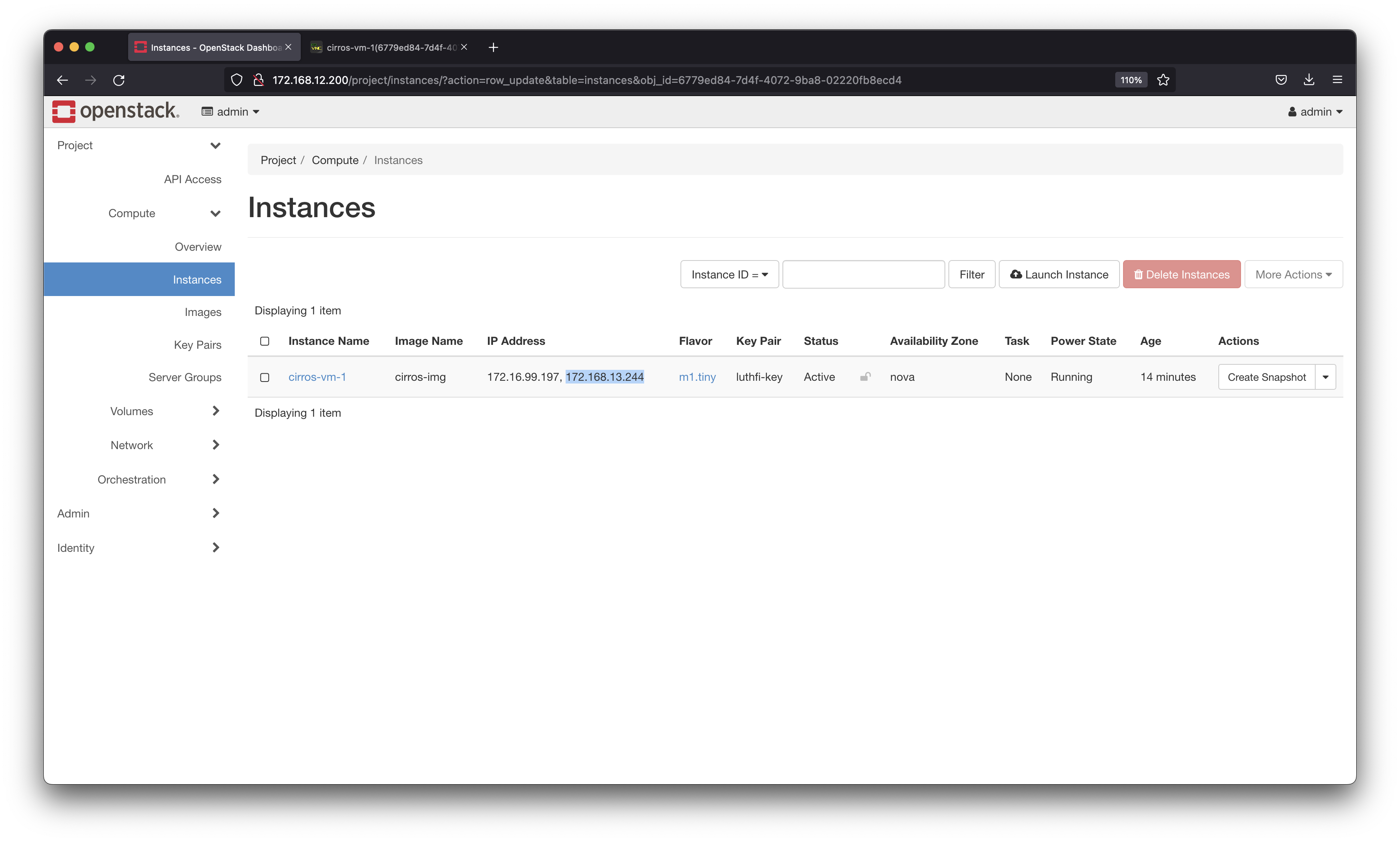Close the cirros-vm-1 console tab
The height and width of the screenshot is (842, 1400).
coord(464,47)
